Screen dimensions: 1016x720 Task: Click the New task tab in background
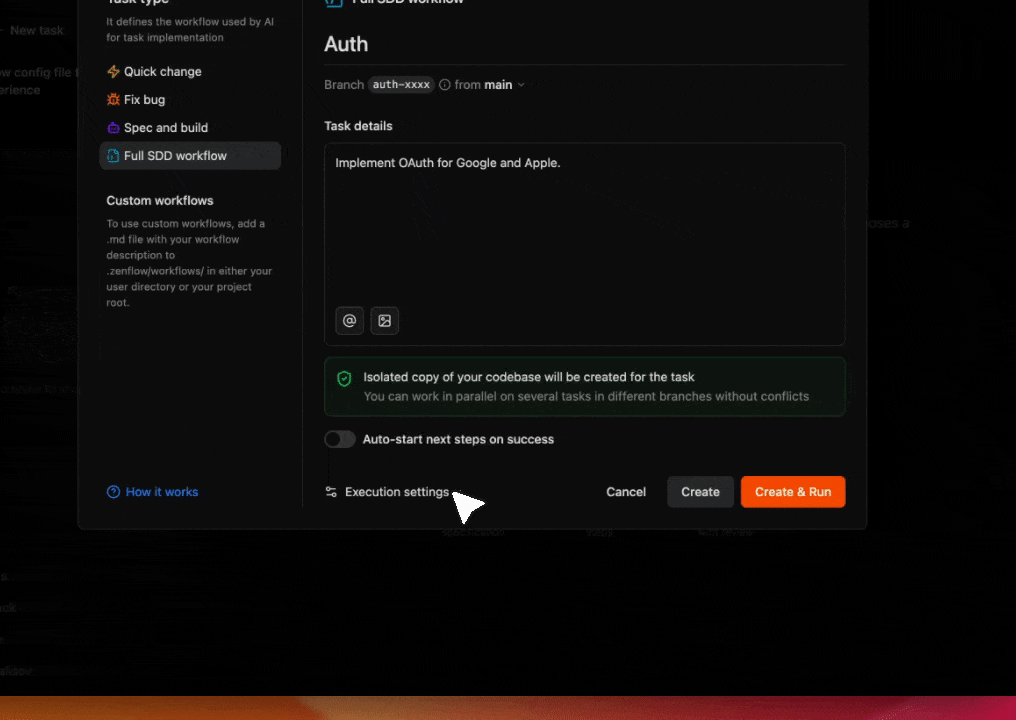tap(37, 30)
